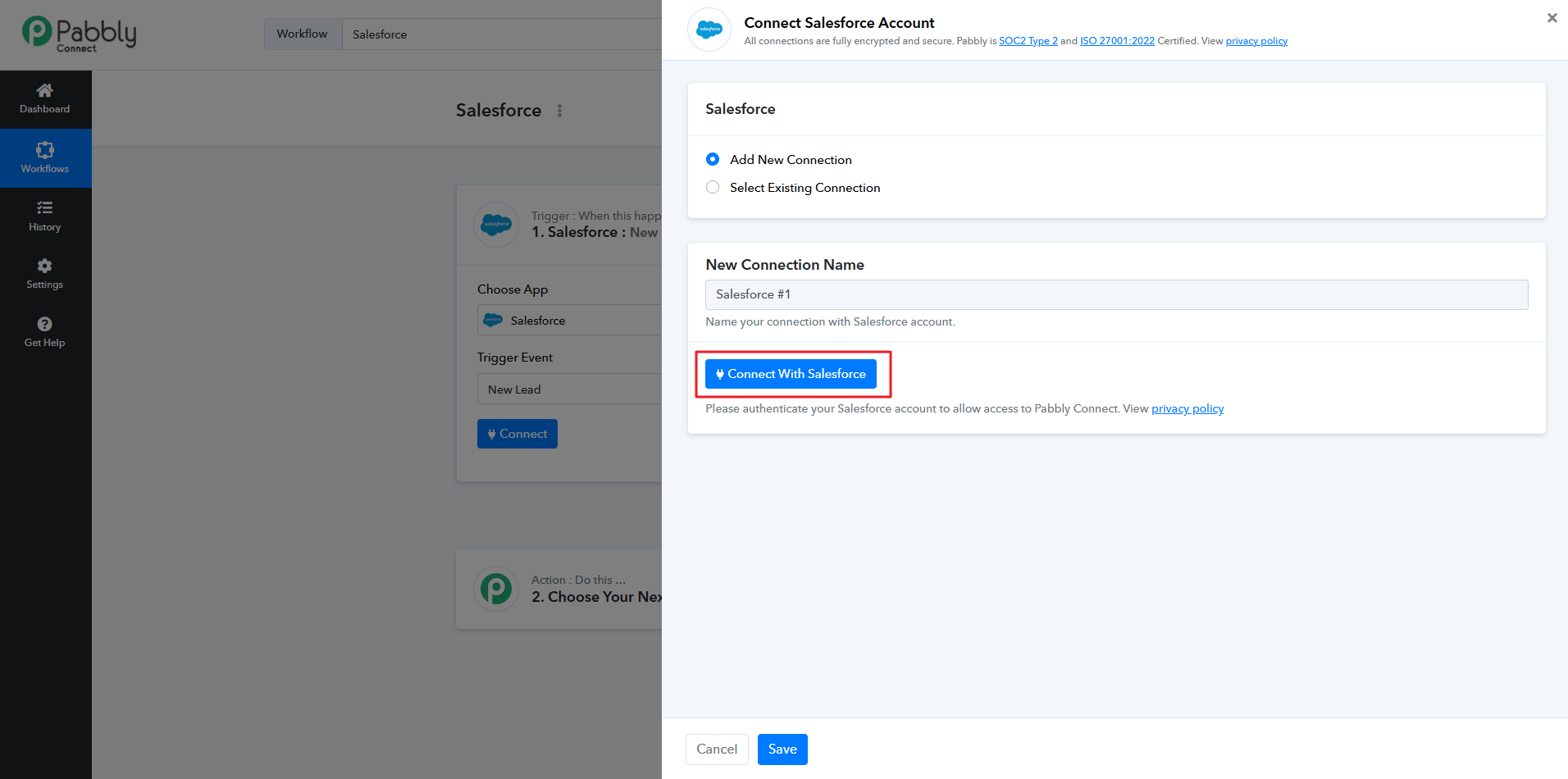Click the blue Save button
1568x779 pixels.
pyautogui.click(x=782, y=749)
